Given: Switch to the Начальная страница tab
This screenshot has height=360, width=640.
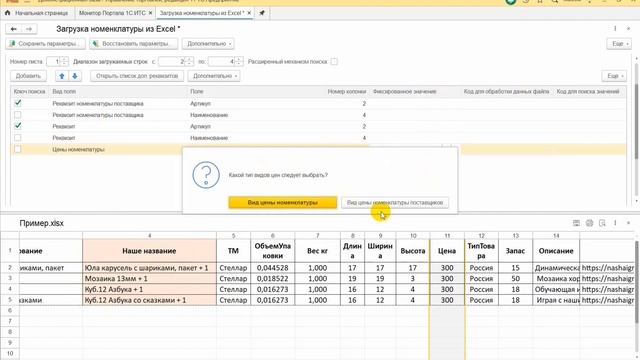Looking at the screenshot, I should pos(38,13).
